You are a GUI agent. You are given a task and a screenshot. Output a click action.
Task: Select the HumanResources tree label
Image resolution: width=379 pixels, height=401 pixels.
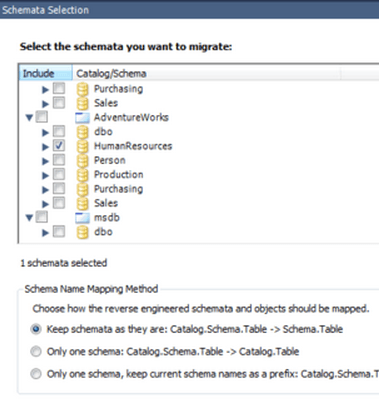(x=133, y=146)
